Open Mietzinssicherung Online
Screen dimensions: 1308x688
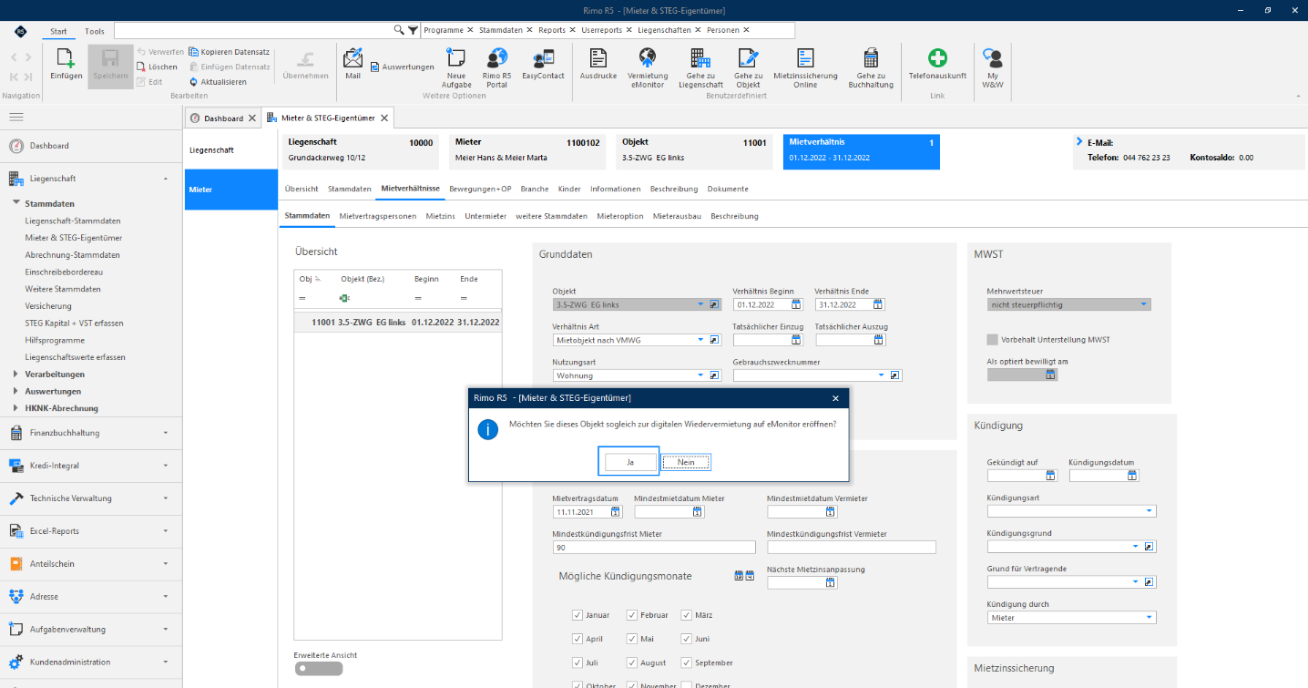tap(805, 67)
